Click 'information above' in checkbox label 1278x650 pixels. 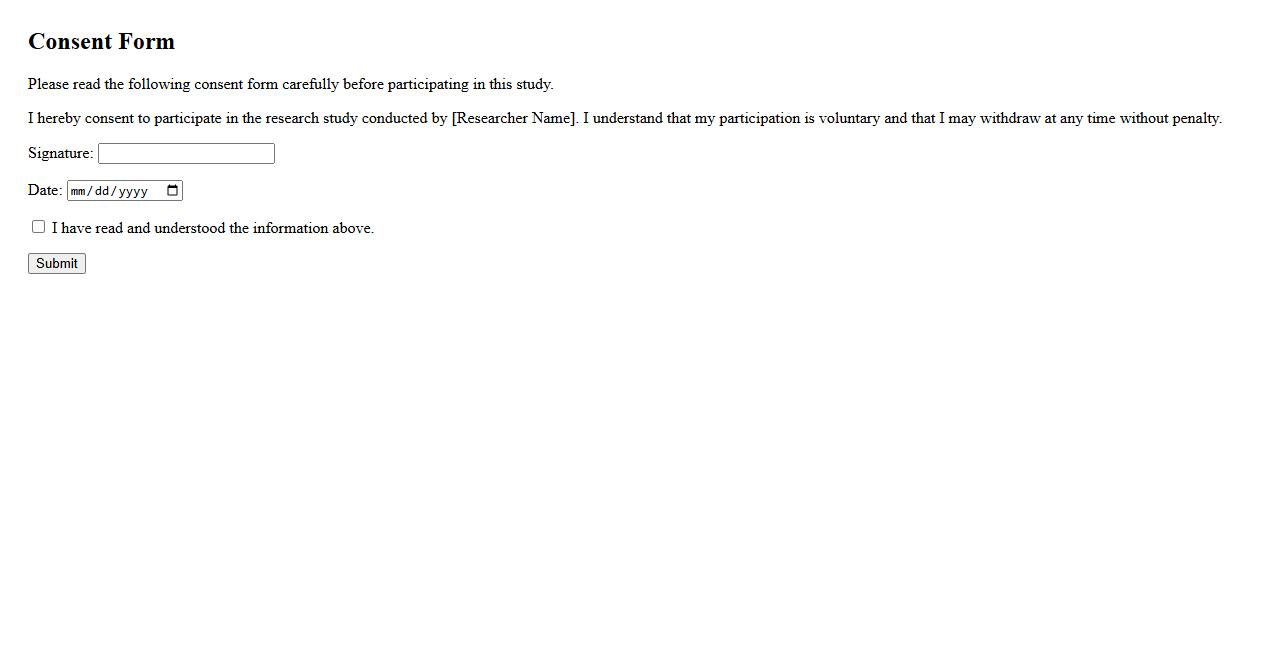point(313,228)
